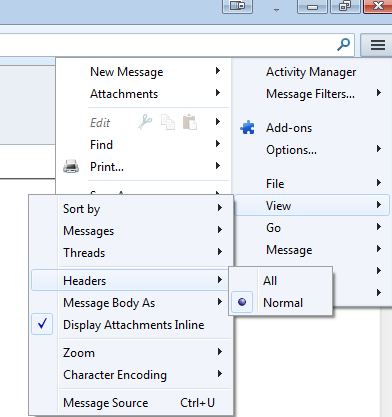
Task: Expand the Zoom submenu arrow
Action: [220, 352]
